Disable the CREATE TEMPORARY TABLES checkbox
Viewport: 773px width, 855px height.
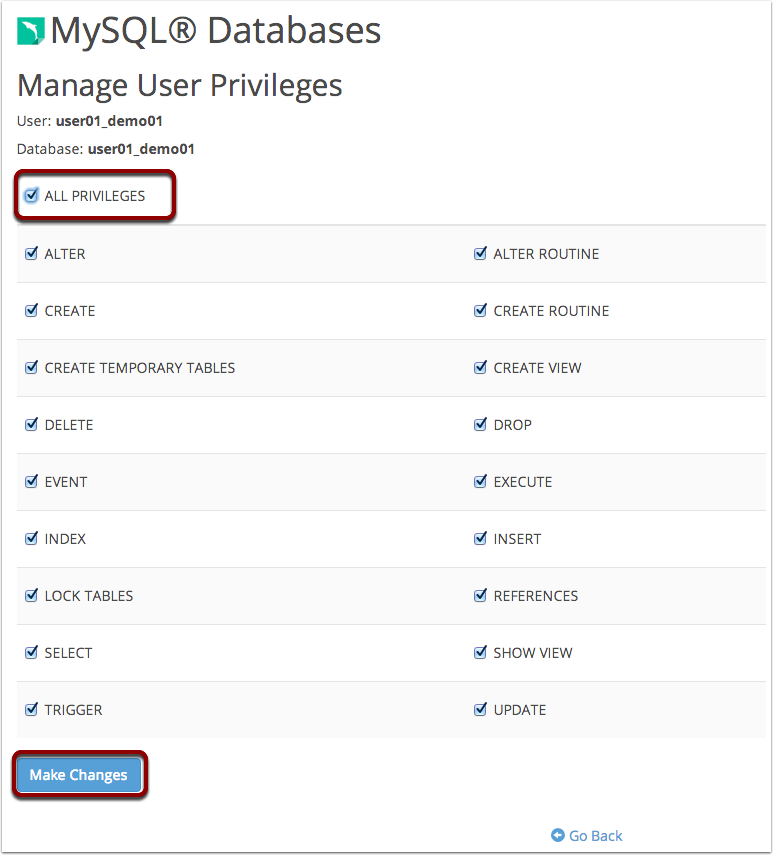(x=32, y=367)
